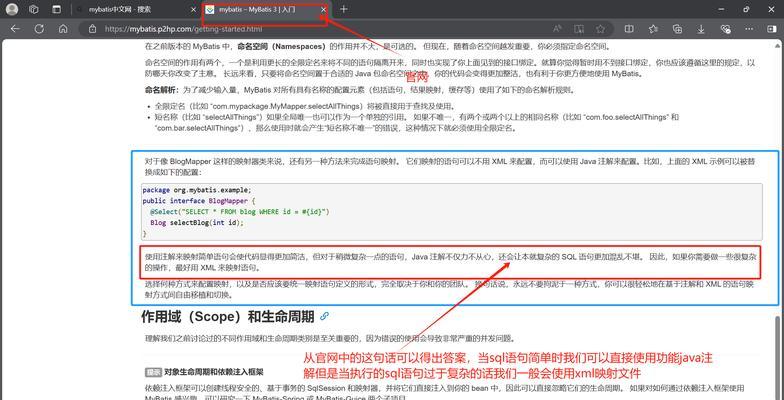Close the mybatis中文网 search tab
The height and width of the screenshot is (400, 784).
click(x=194, y=10)
